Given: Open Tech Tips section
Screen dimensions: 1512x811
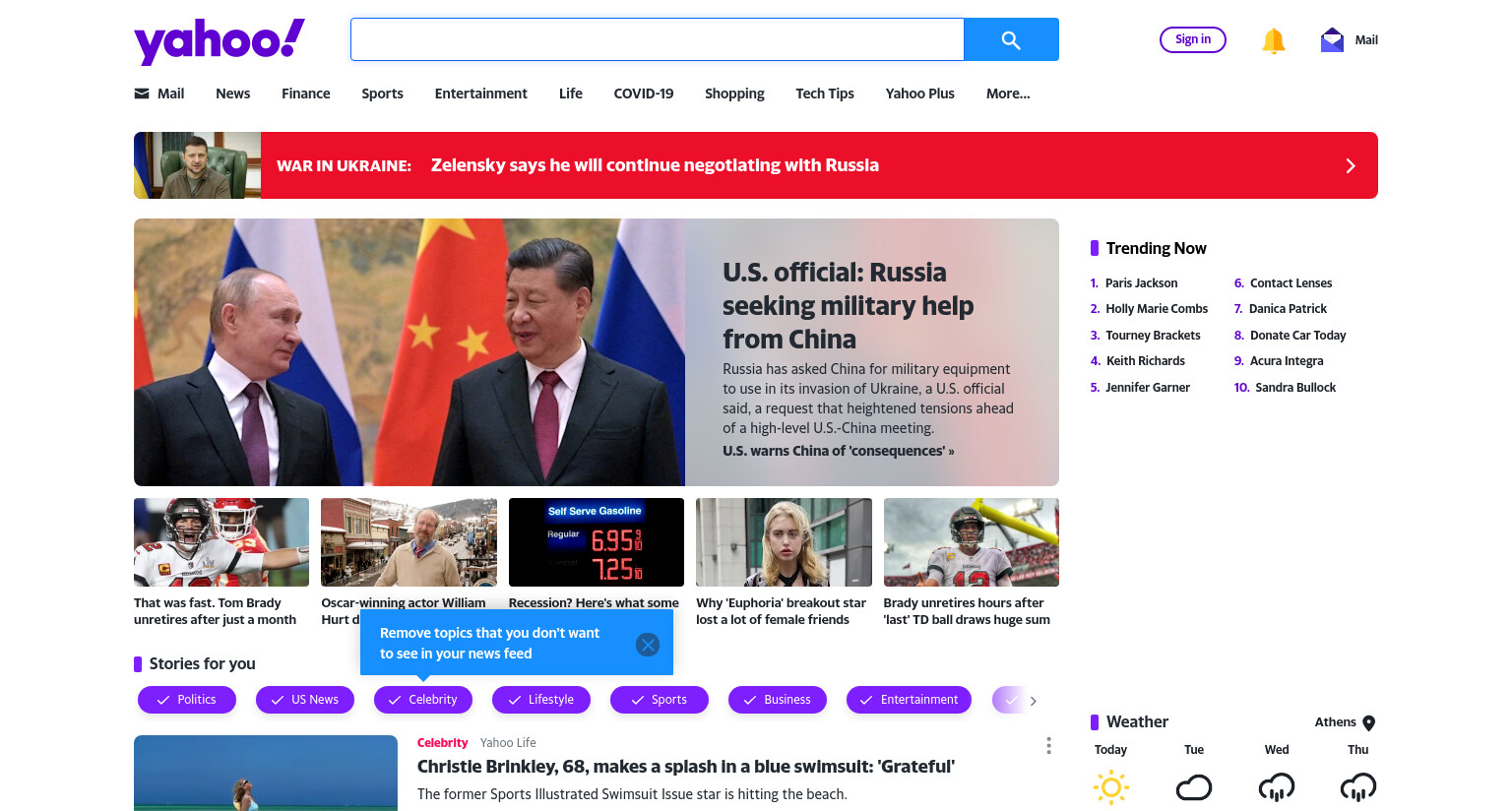Looking at the screenshot, I should pos(825,94).
